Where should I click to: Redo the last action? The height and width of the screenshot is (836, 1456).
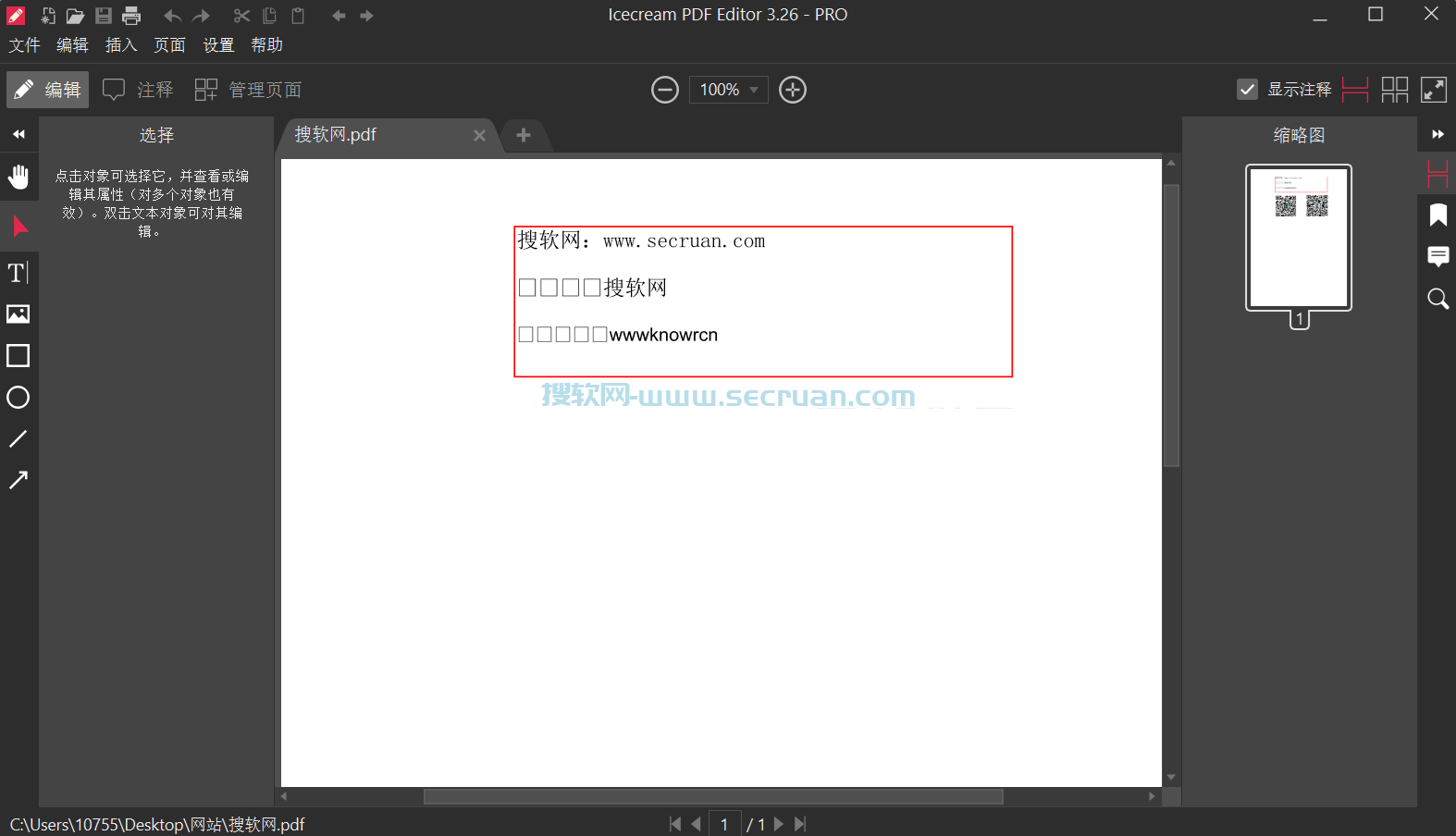pos(201,16)
